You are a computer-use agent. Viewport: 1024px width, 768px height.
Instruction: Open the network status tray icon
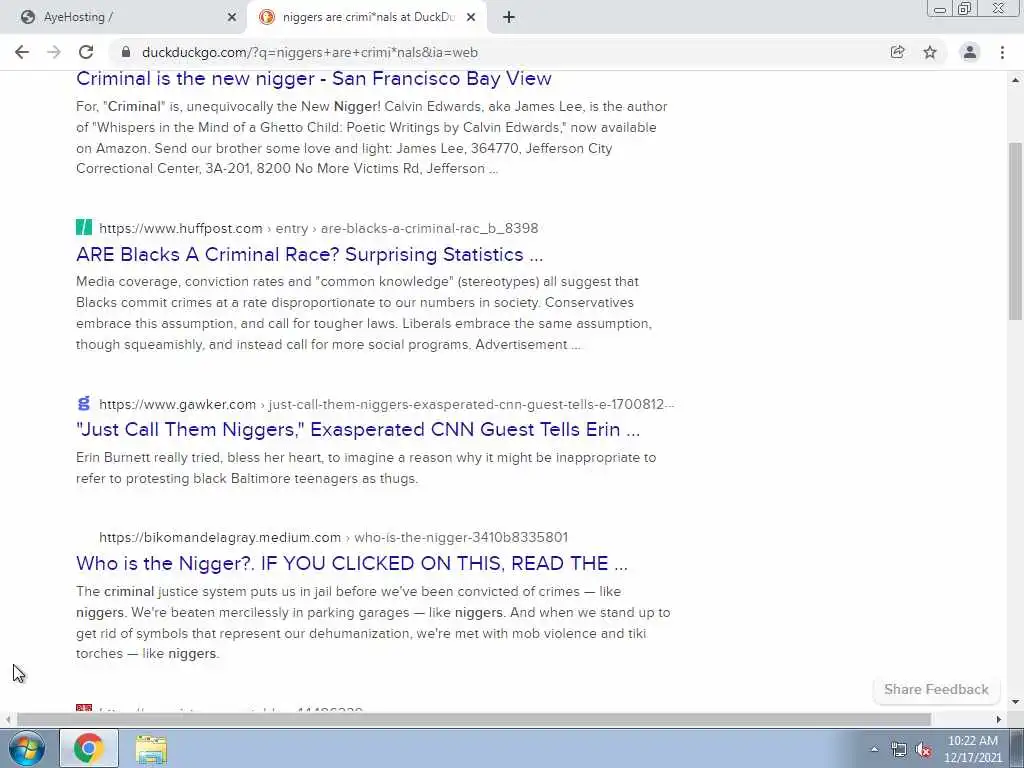(x=899, y=749)
